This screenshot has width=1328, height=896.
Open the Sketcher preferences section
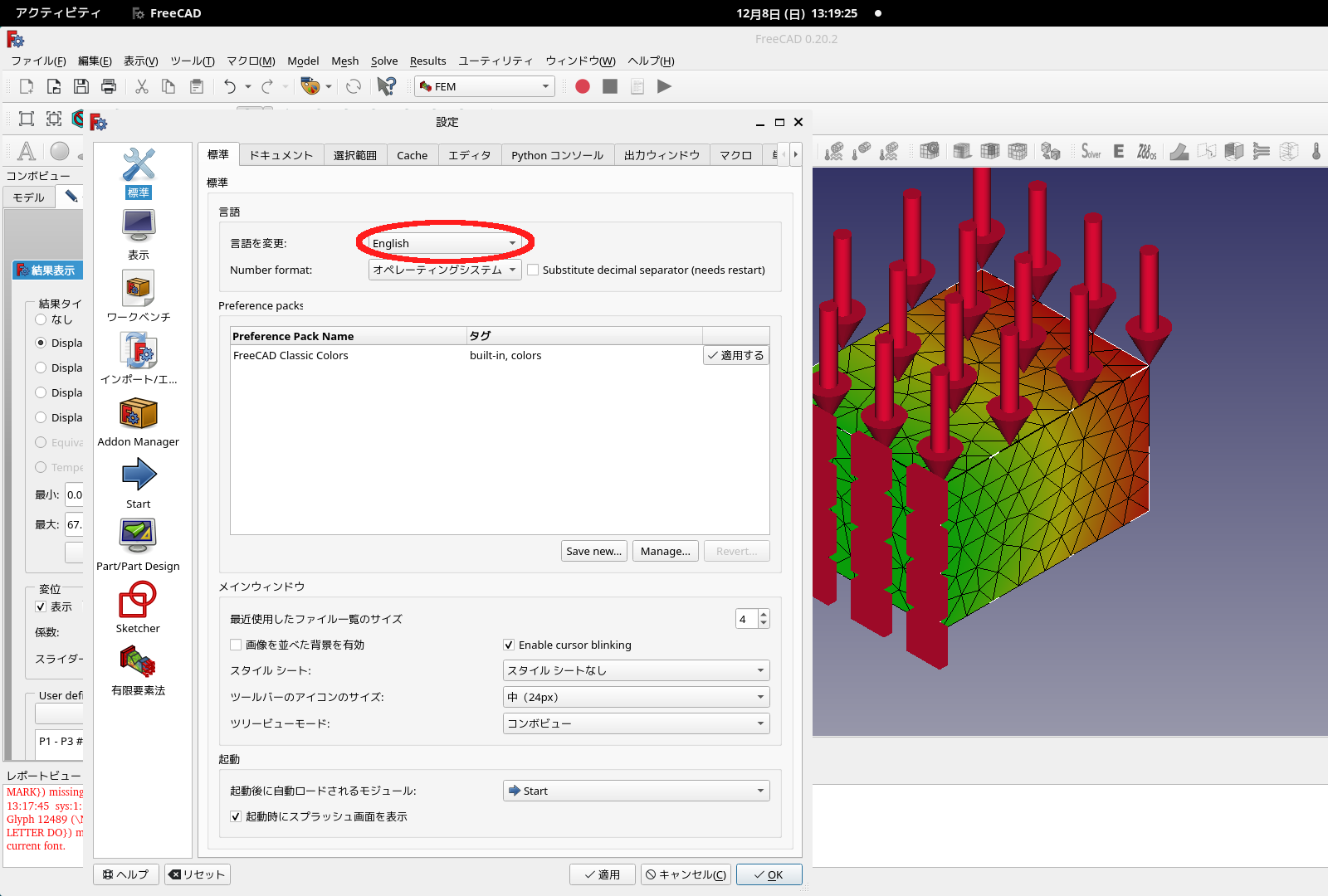(139, 609)
